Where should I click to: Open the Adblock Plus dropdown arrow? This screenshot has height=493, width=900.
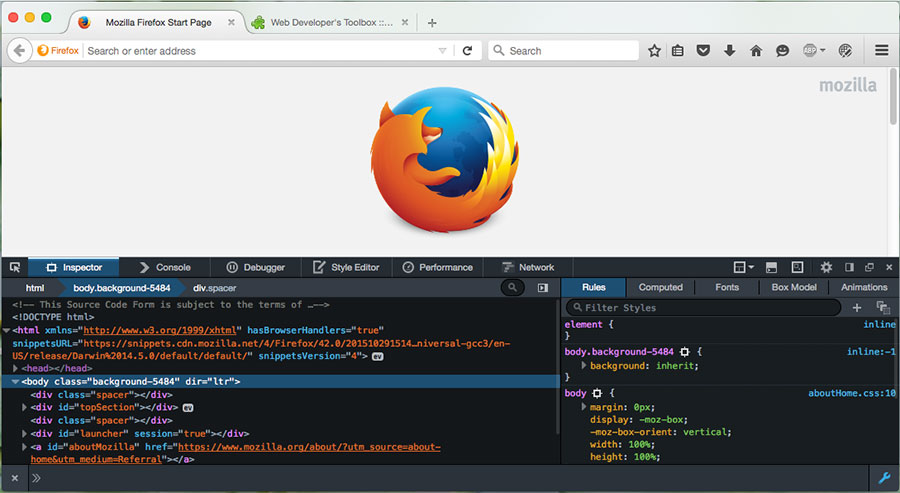coord(822,51)
